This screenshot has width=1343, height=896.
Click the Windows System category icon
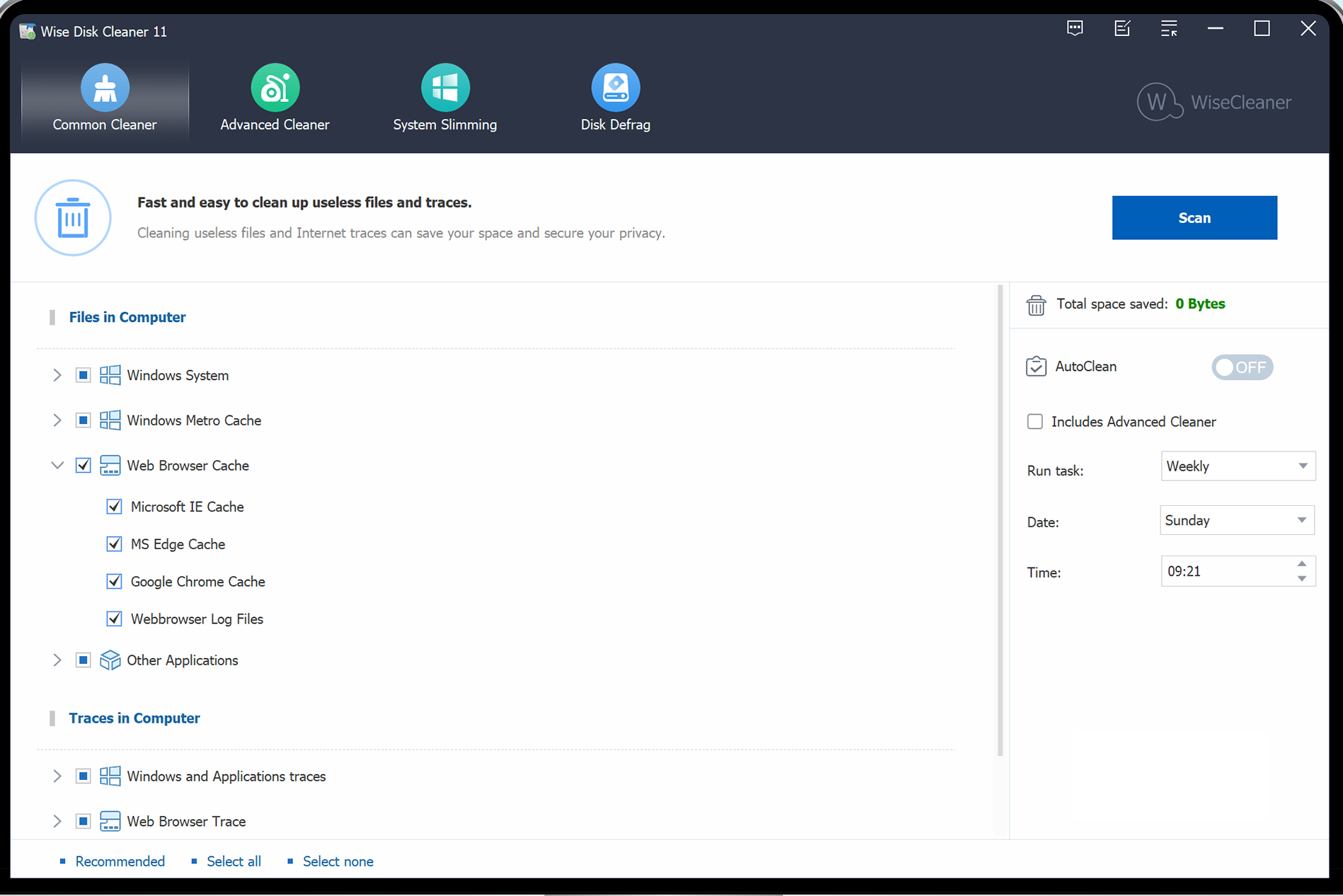[110, 375]
